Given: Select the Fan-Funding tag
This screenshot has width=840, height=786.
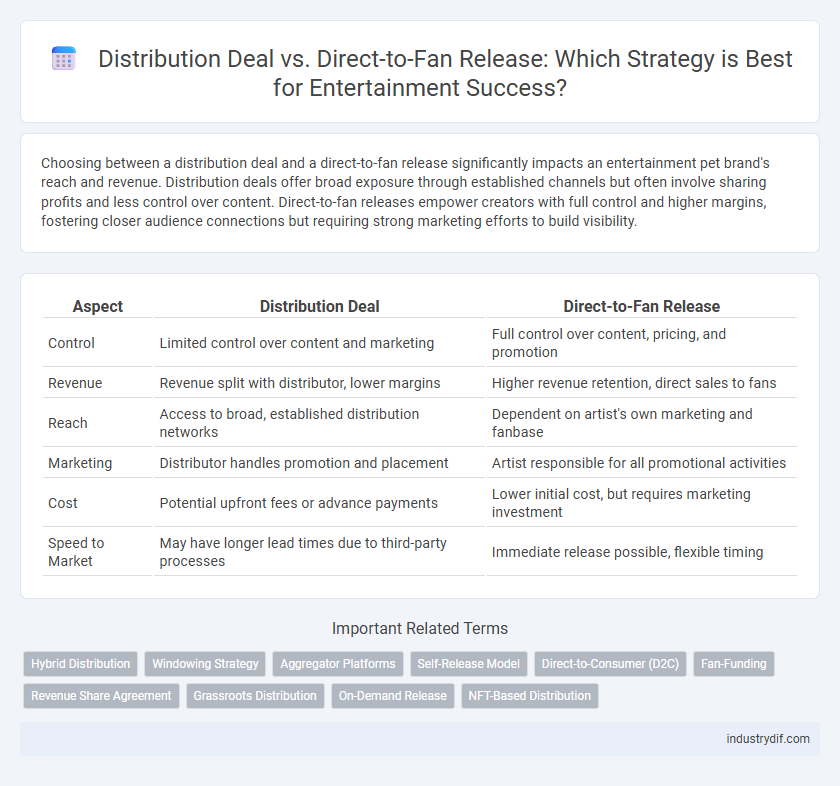Looking at the screenshot, I should pyautogui.click(x=734, y=664).
